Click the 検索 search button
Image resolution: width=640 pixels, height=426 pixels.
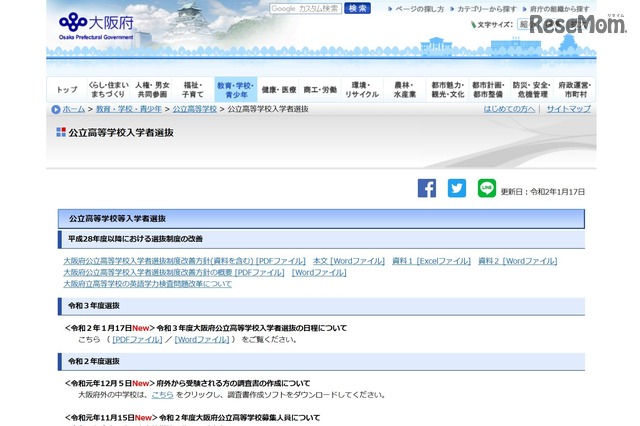(x=358, y=9)
